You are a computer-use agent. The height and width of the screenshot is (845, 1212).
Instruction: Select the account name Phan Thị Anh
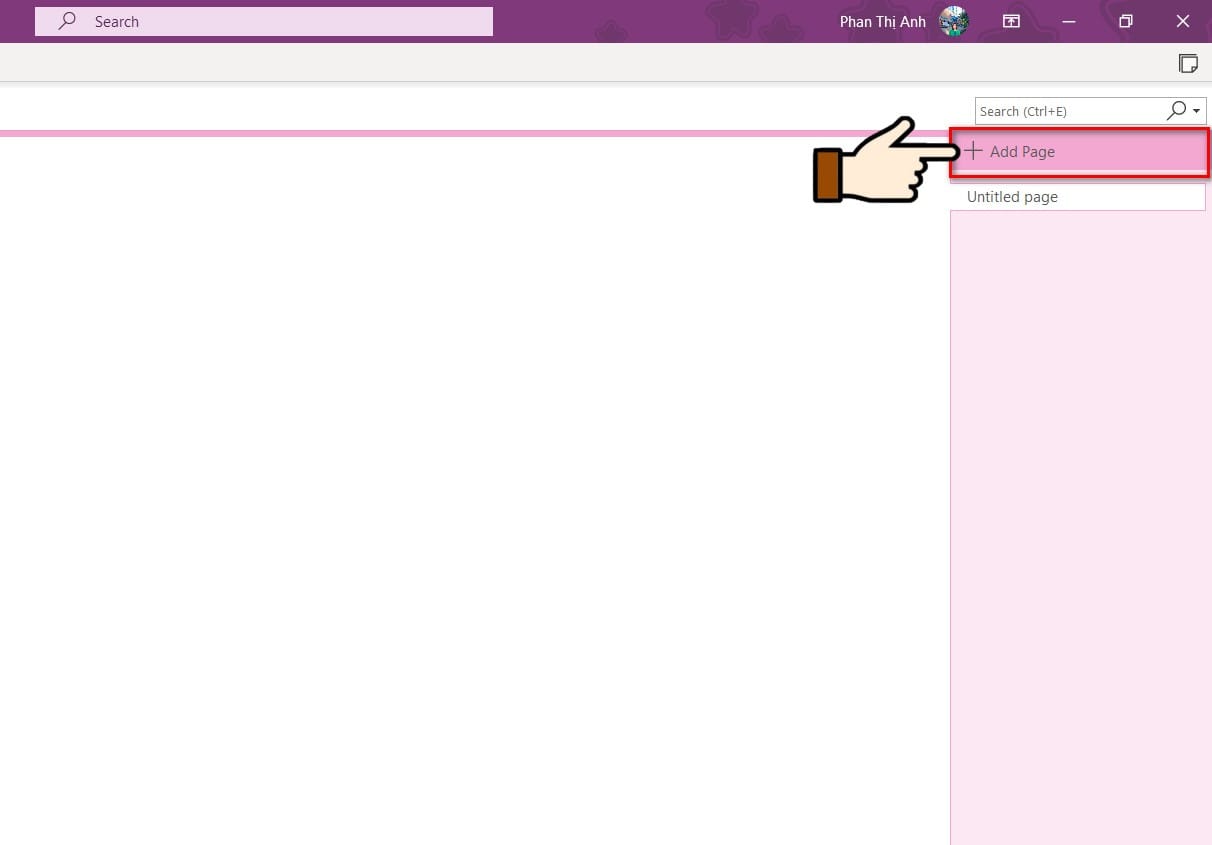pyautogui.click(x=882, y=21)
